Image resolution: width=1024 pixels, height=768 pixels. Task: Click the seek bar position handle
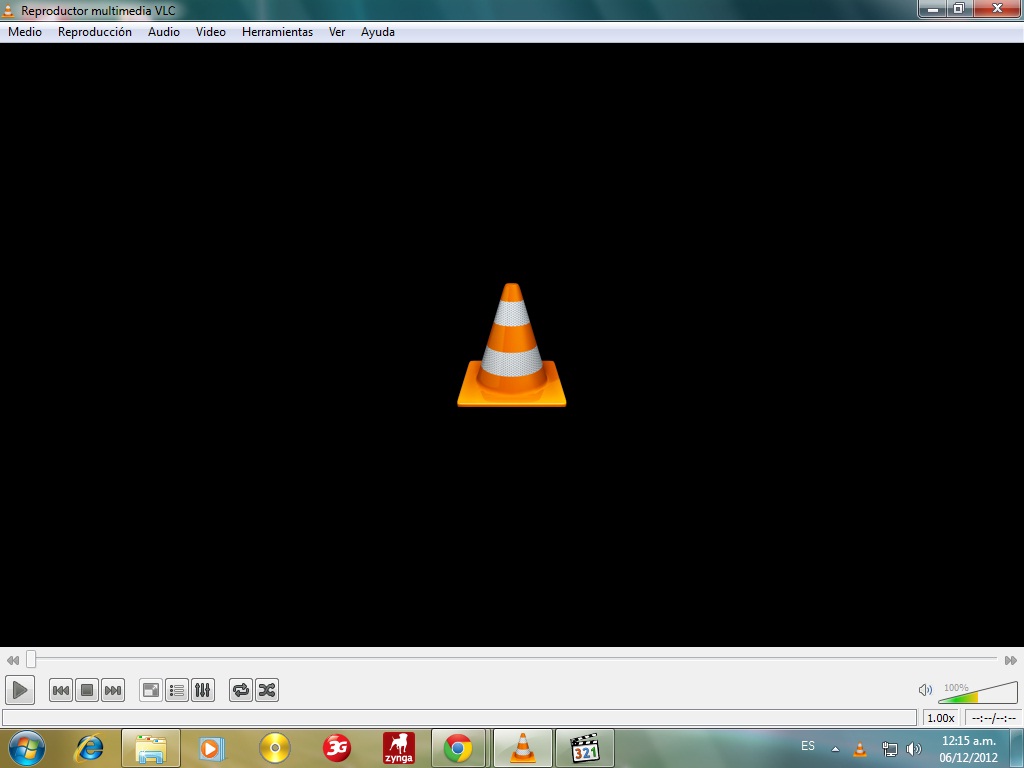pyautogui.click(x=31, y=659)
